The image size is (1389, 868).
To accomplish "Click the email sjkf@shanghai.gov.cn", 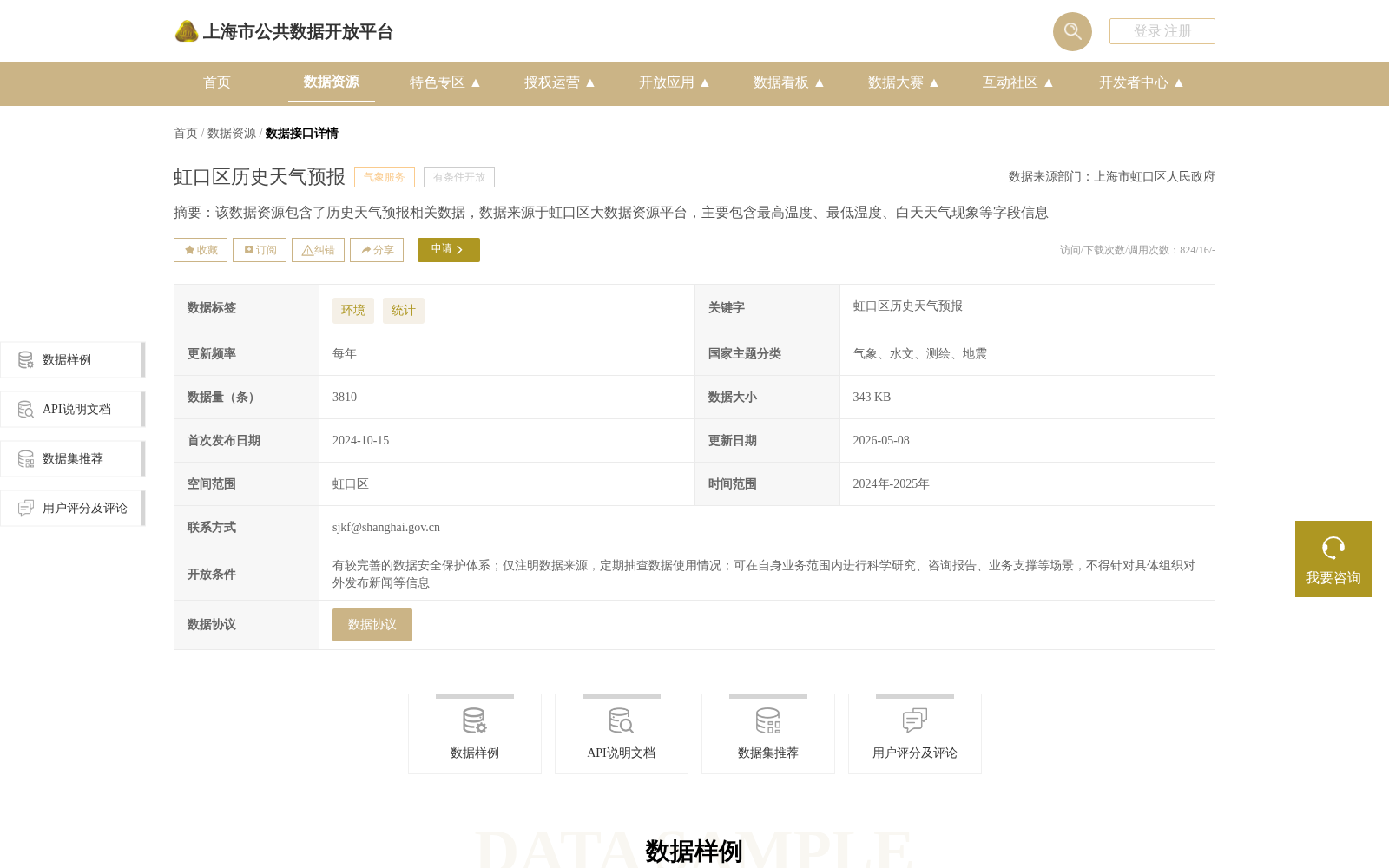I will pos(386,527).
